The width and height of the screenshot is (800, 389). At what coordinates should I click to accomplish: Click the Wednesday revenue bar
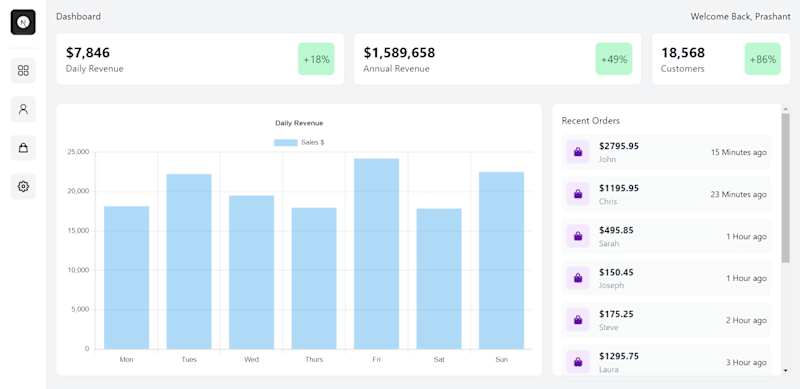click(252, 273)
